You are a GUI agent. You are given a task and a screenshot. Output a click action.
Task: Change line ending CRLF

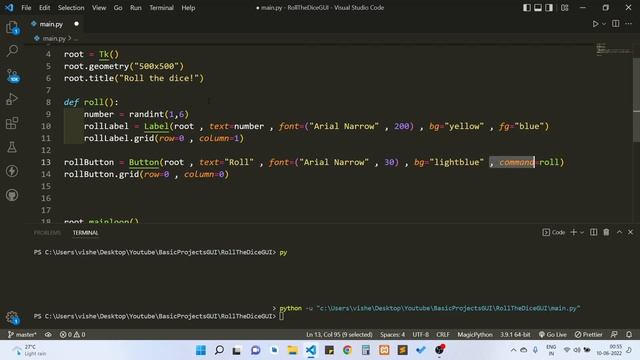click(443, 334)
